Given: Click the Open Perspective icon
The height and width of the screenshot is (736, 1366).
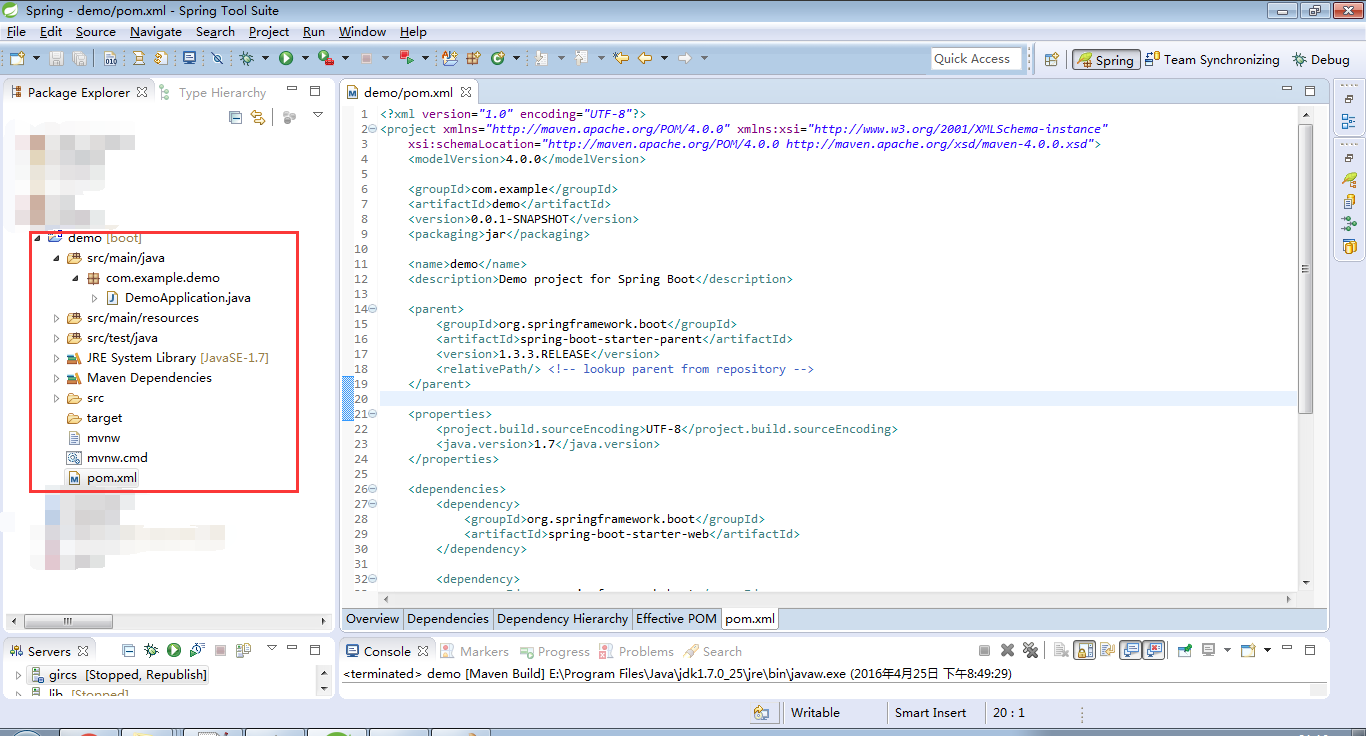Looking at the screenshot, I should [1051, 60].
